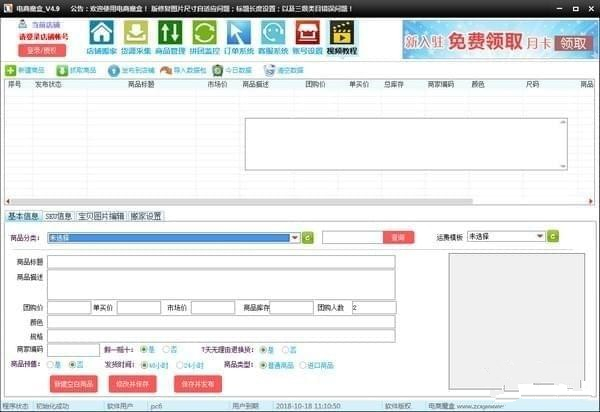Switch to the 基本信息 tab
The width and height of the screenshot is (600, 412).
pos(23,216)
